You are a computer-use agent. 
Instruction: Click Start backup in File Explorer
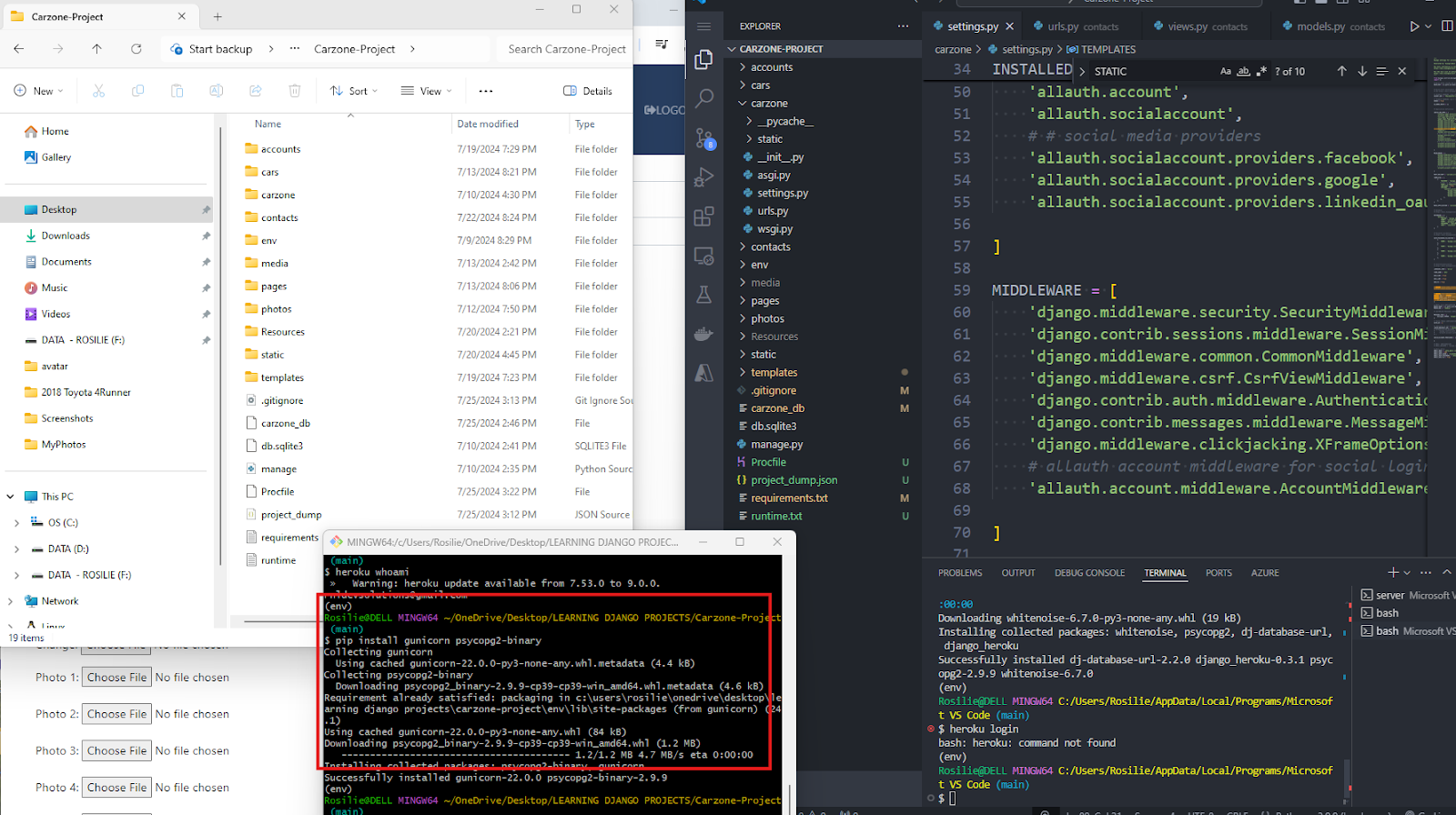point(211,49)
